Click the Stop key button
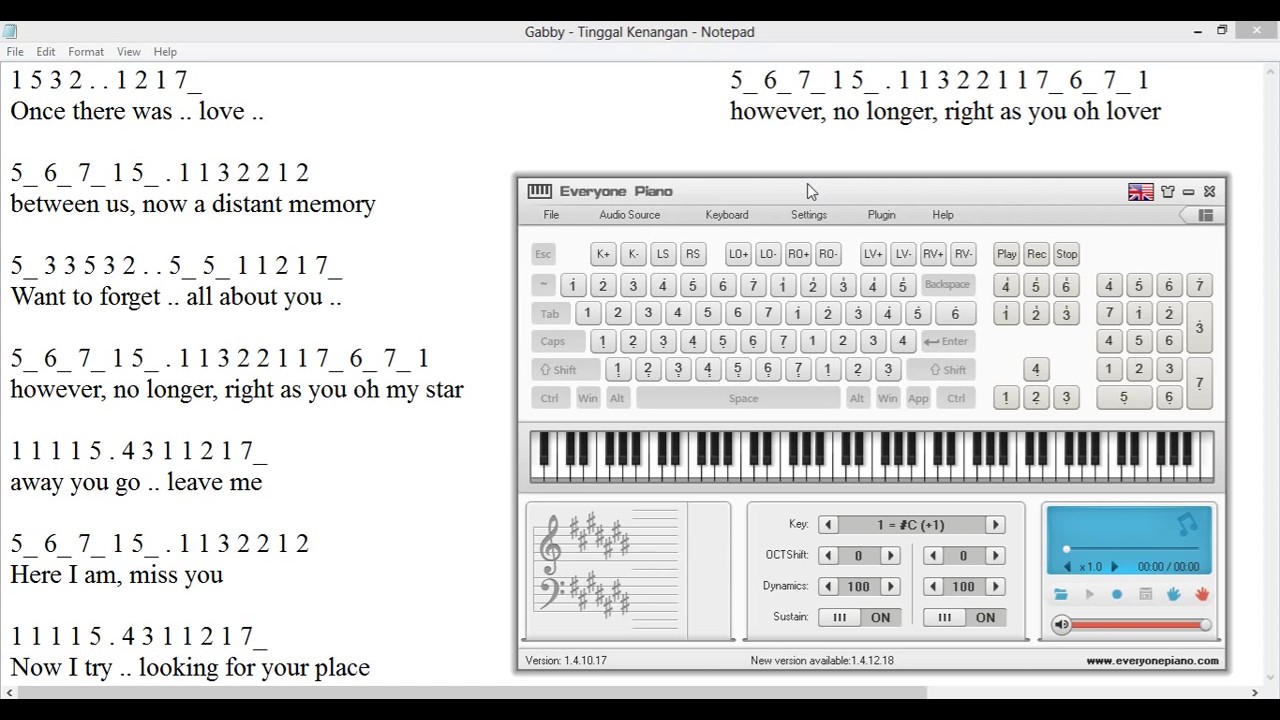The height and width of the screenshot is (720, 1280). pos(1067,254)
